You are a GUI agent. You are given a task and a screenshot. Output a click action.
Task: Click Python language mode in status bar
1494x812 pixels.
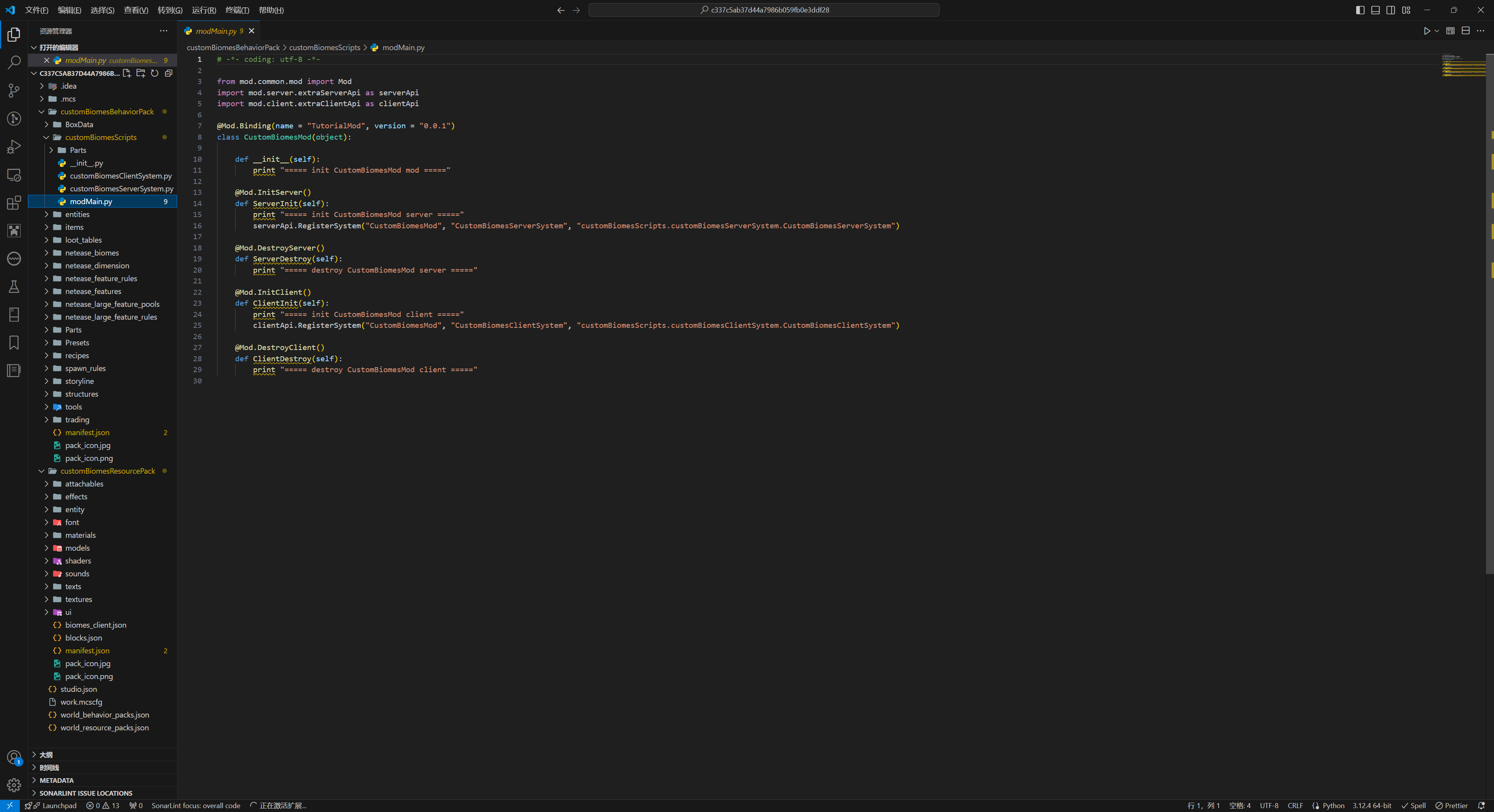point(1333,806)
